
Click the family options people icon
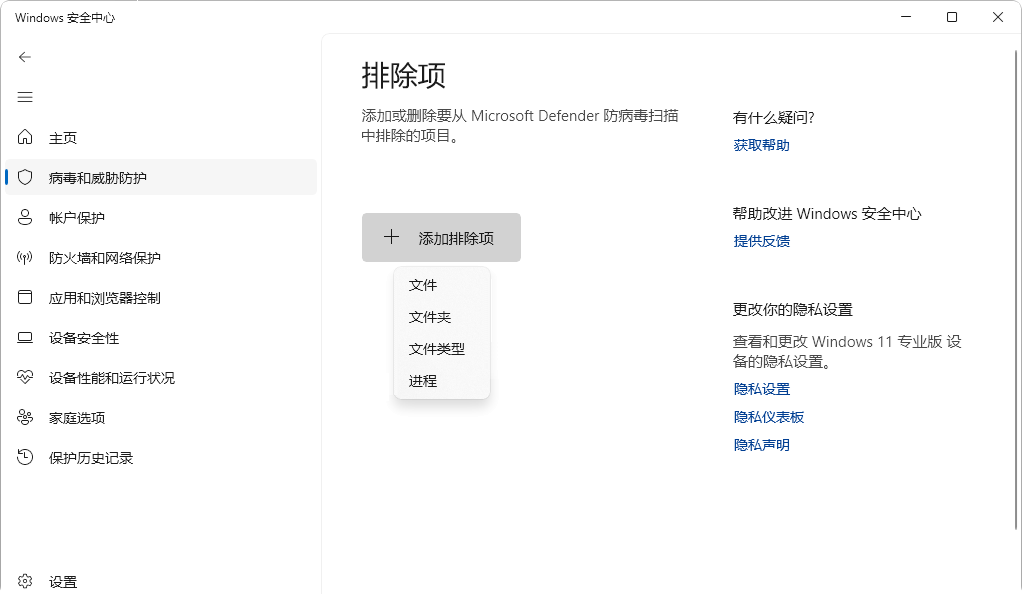click(x=25, y=418)
